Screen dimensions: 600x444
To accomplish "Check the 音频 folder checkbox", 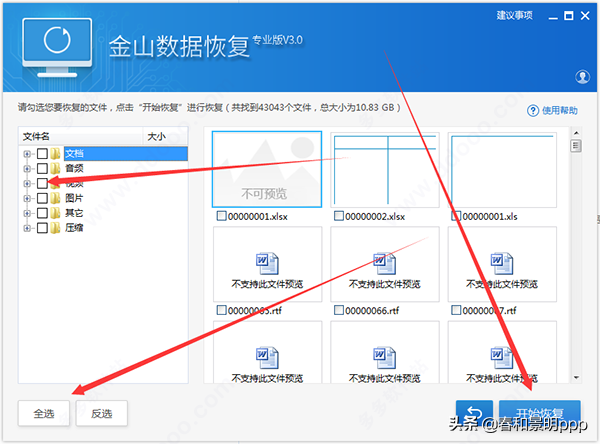I will pos(42,168).
